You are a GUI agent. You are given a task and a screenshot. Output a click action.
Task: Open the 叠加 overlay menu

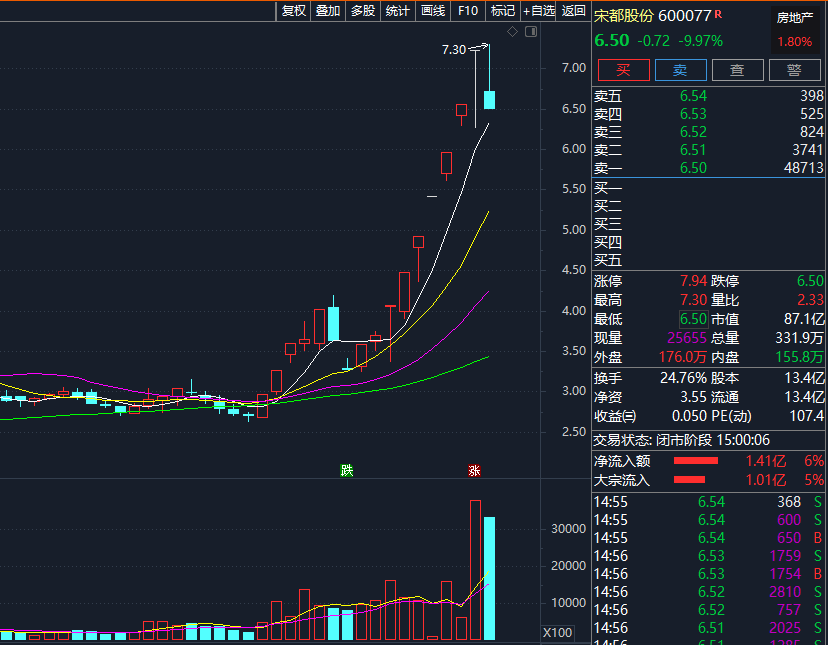point(328,11)
